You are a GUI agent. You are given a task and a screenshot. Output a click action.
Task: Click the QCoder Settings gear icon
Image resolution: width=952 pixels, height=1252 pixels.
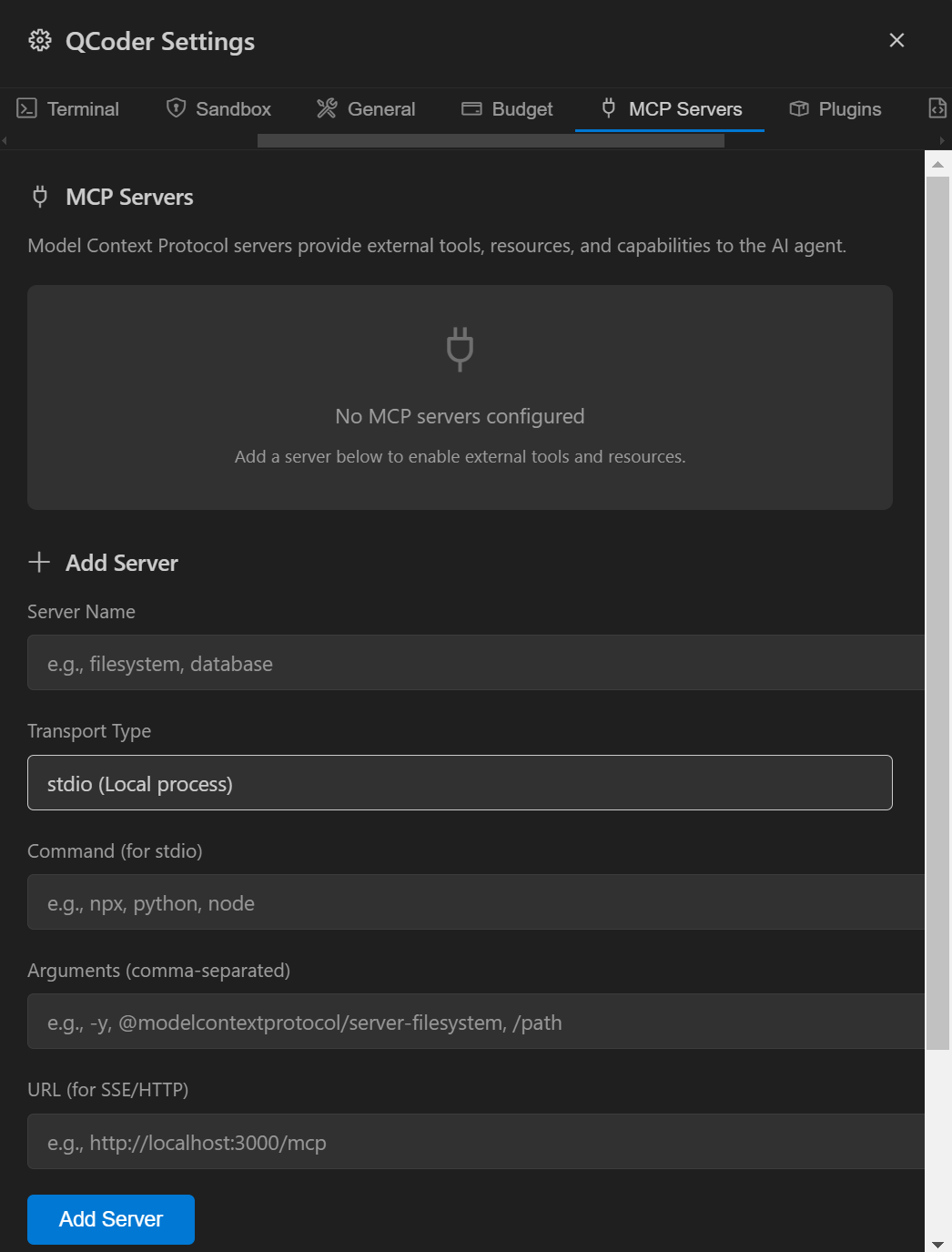[x=40, y=41]
